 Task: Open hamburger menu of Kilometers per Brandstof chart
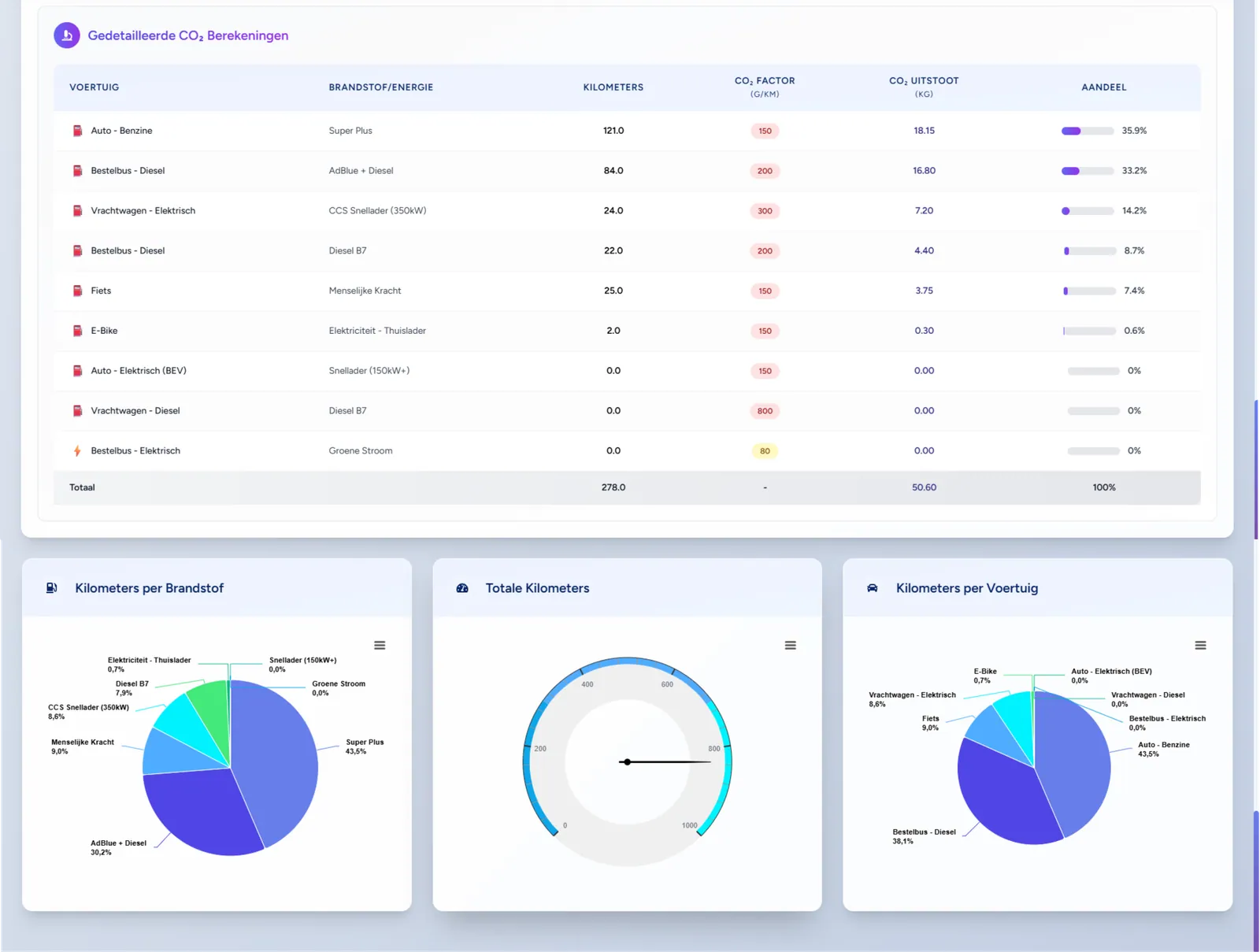(380, 646)
